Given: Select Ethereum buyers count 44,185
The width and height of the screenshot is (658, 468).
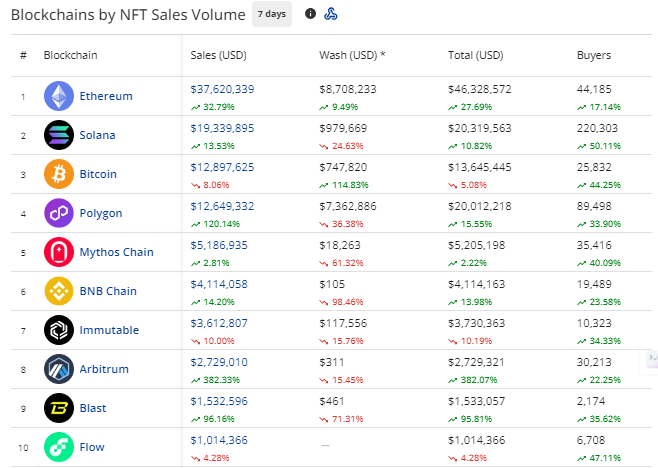Looking at the screenshot, I should coord(594,89).
